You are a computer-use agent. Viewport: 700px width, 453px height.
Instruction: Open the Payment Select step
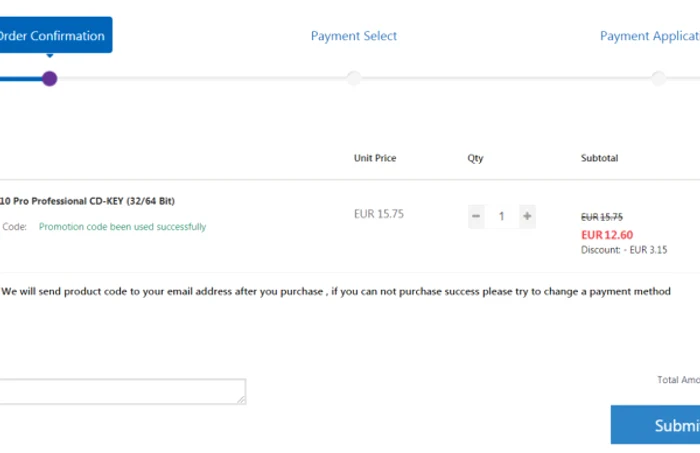[x=354, y=36]
